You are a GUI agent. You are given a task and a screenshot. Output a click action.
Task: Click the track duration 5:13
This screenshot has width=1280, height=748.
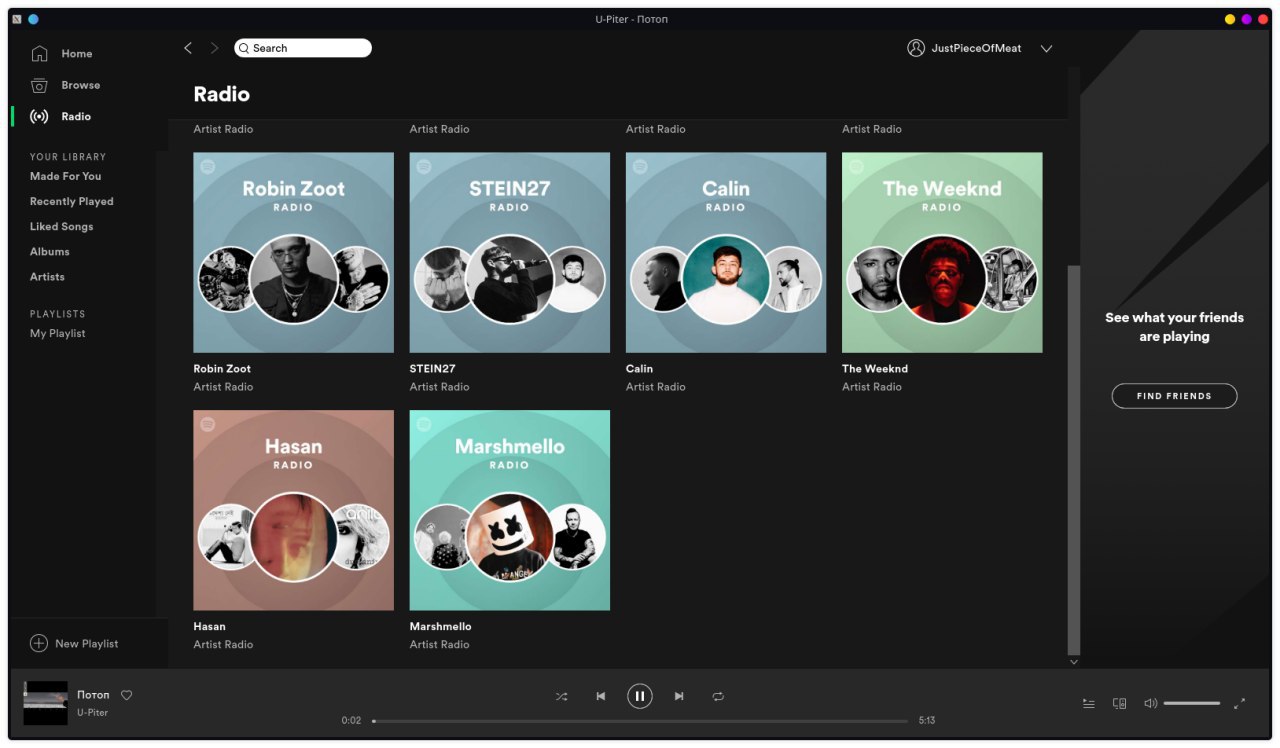pos(927,721)
